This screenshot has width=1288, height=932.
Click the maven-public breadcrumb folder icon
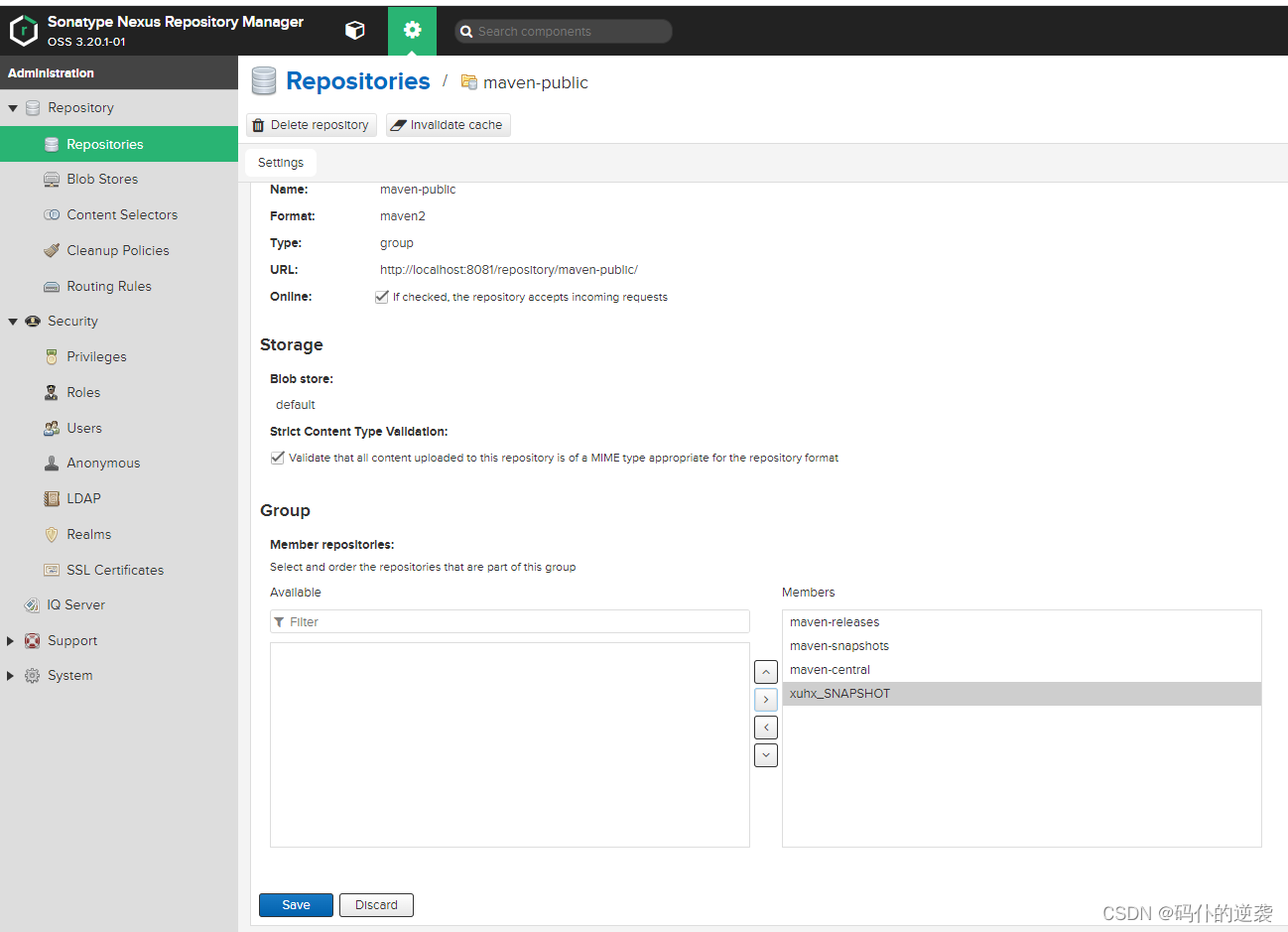pos(469,82)
